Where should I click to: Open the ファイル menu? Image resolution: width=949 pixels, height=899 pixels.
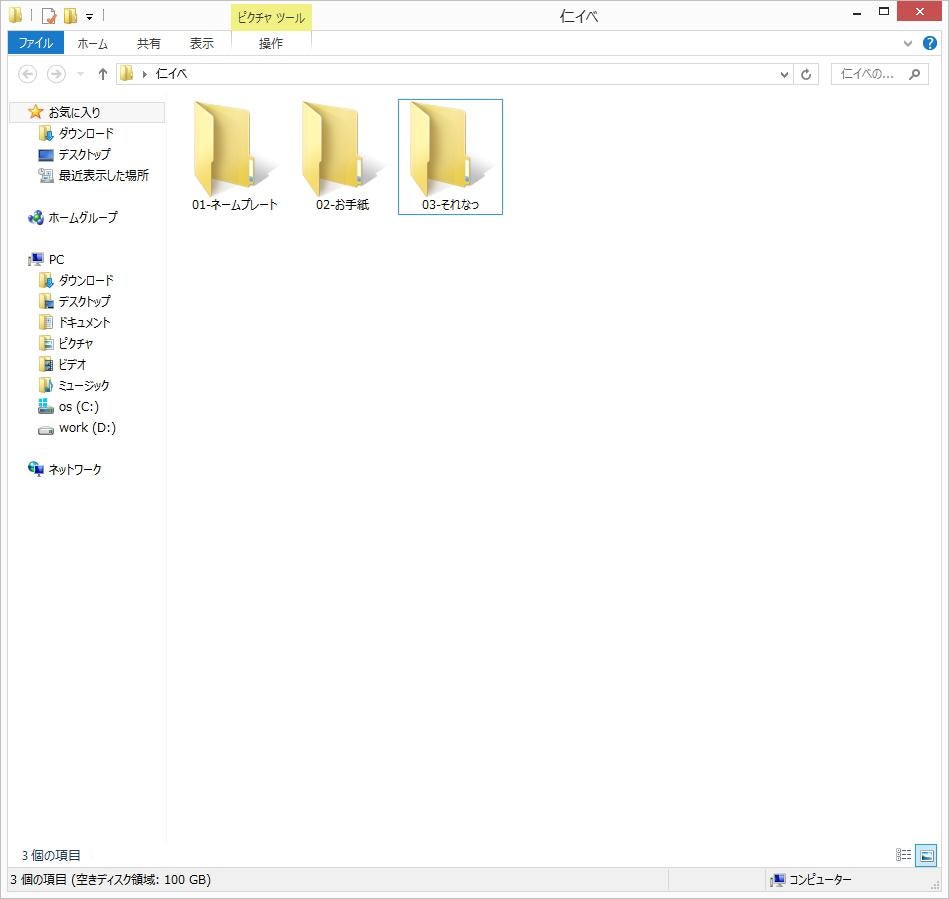coord(35,43)
